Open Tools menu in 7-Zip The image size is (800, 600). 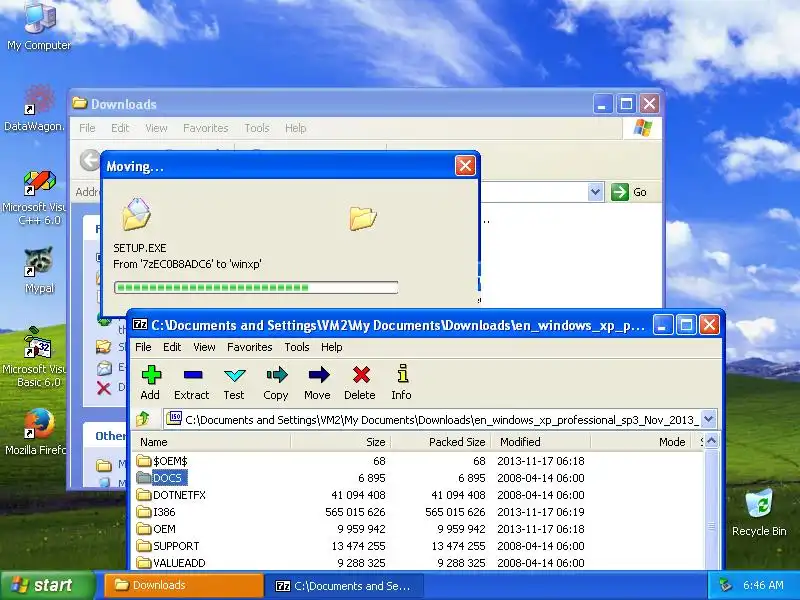pos(296,347)
